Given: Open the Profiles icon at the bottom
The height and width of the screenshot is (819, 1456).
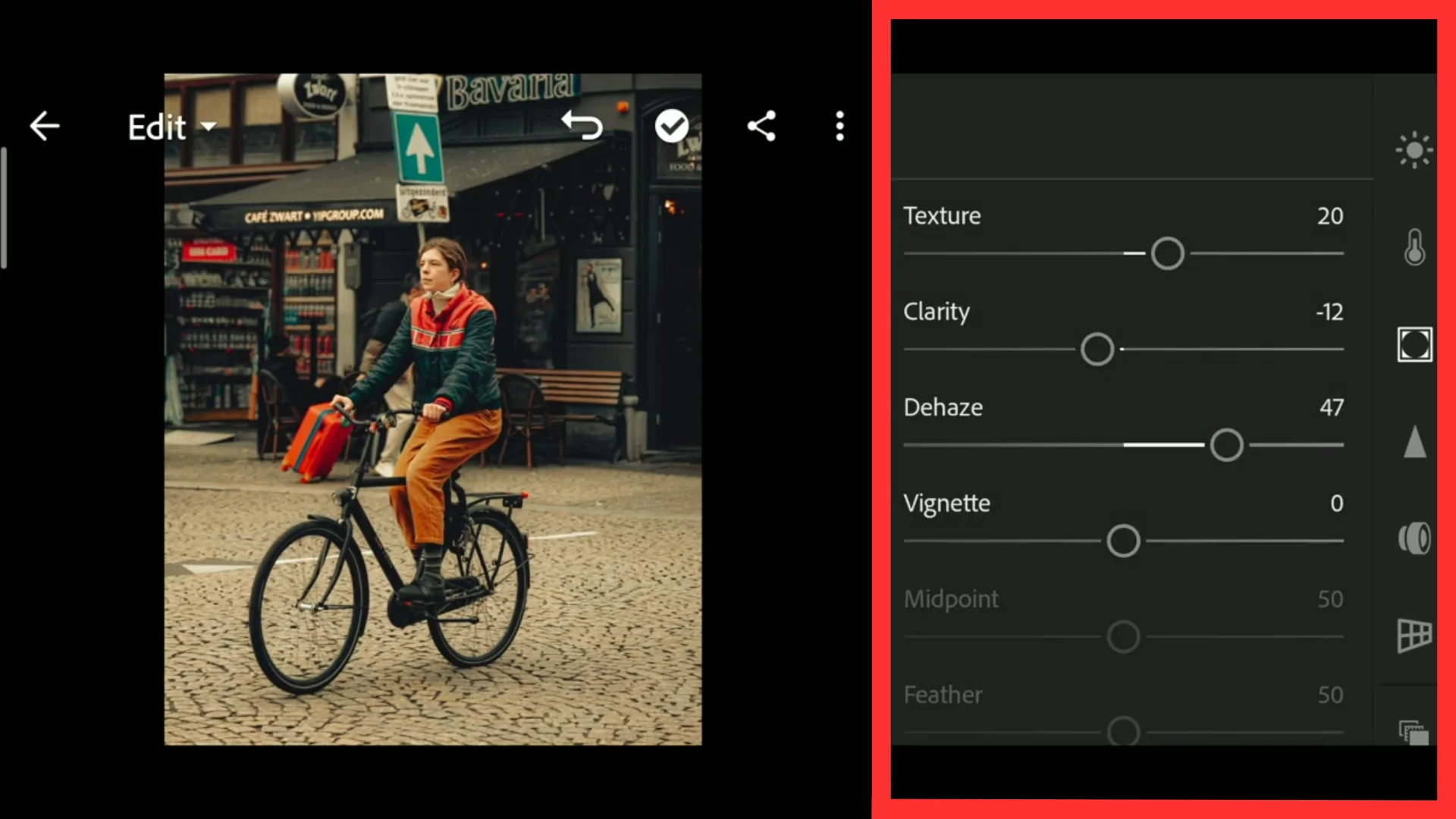Looking at the screenshot, I should 1414,732.
